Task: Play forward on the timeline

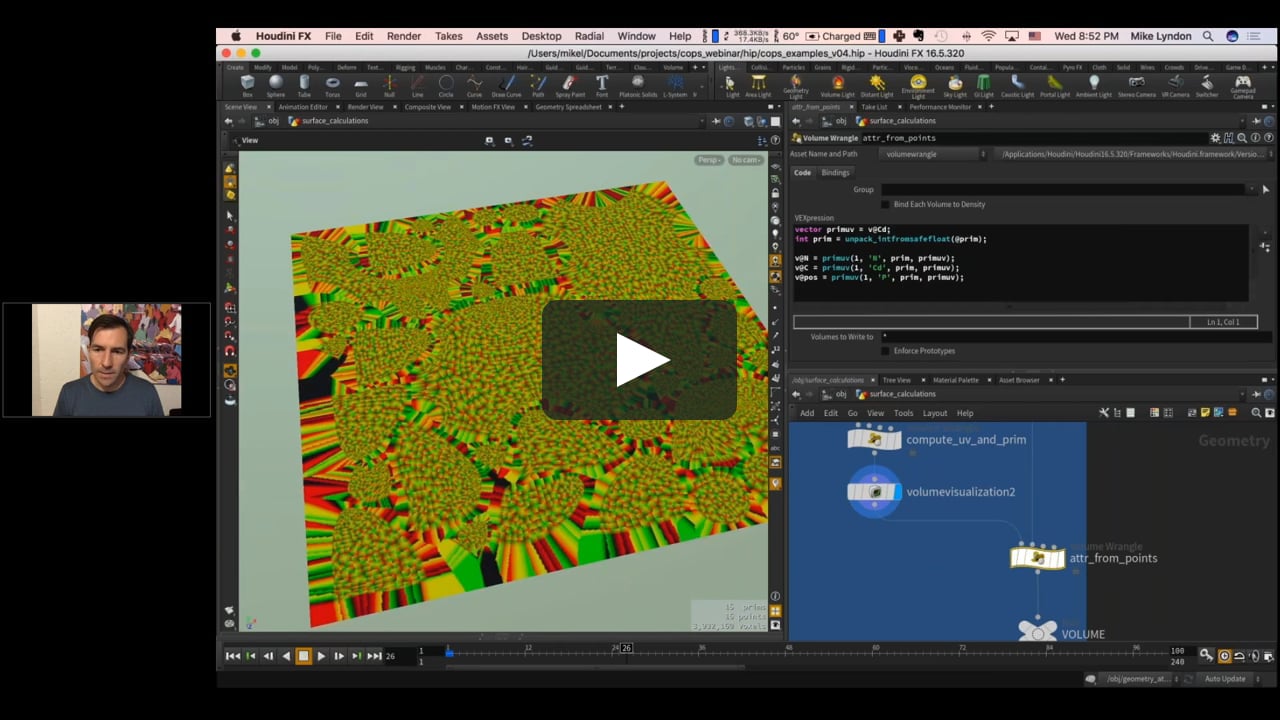Action: tap(321, 656)
